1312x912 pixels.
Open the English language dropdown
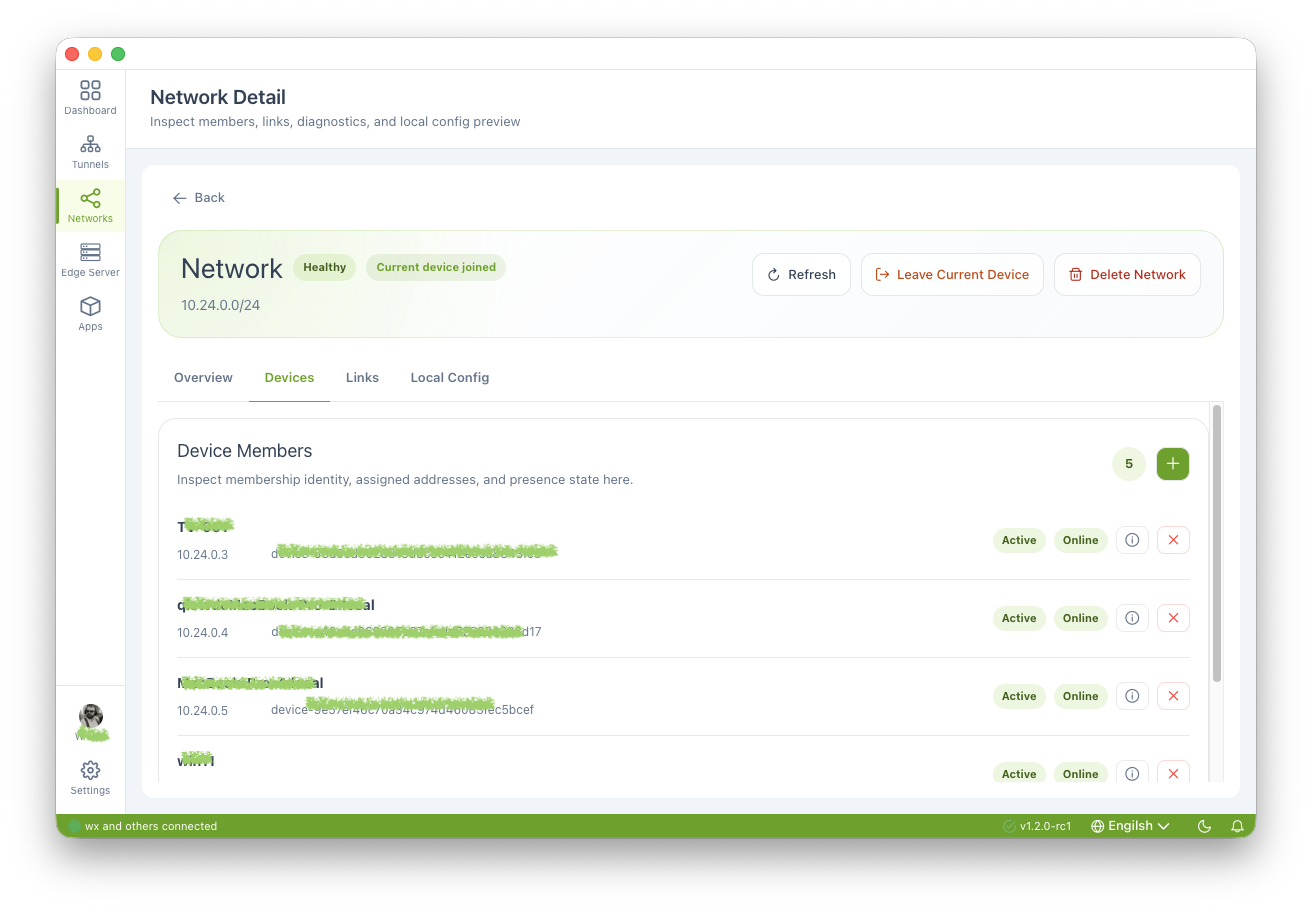click(1130, 826)
